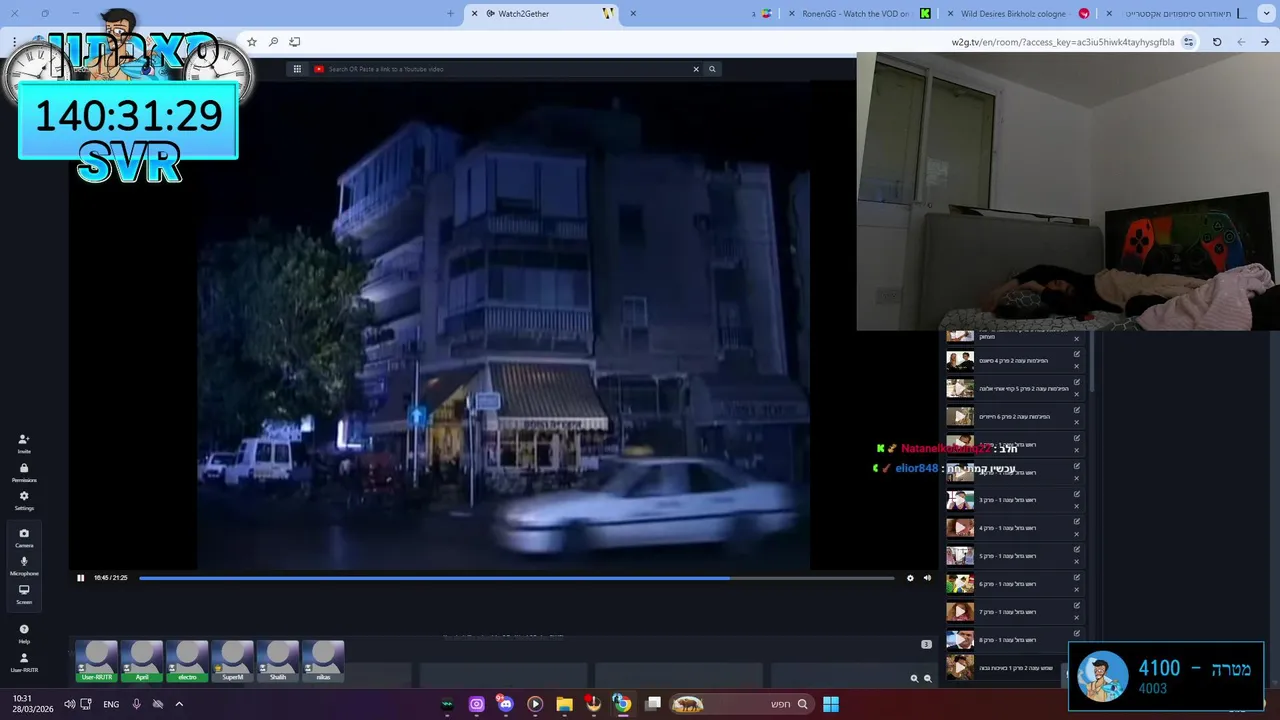The image size is (1280, 720).
Task: Switch the ENG input language
Action: (111, 704)
